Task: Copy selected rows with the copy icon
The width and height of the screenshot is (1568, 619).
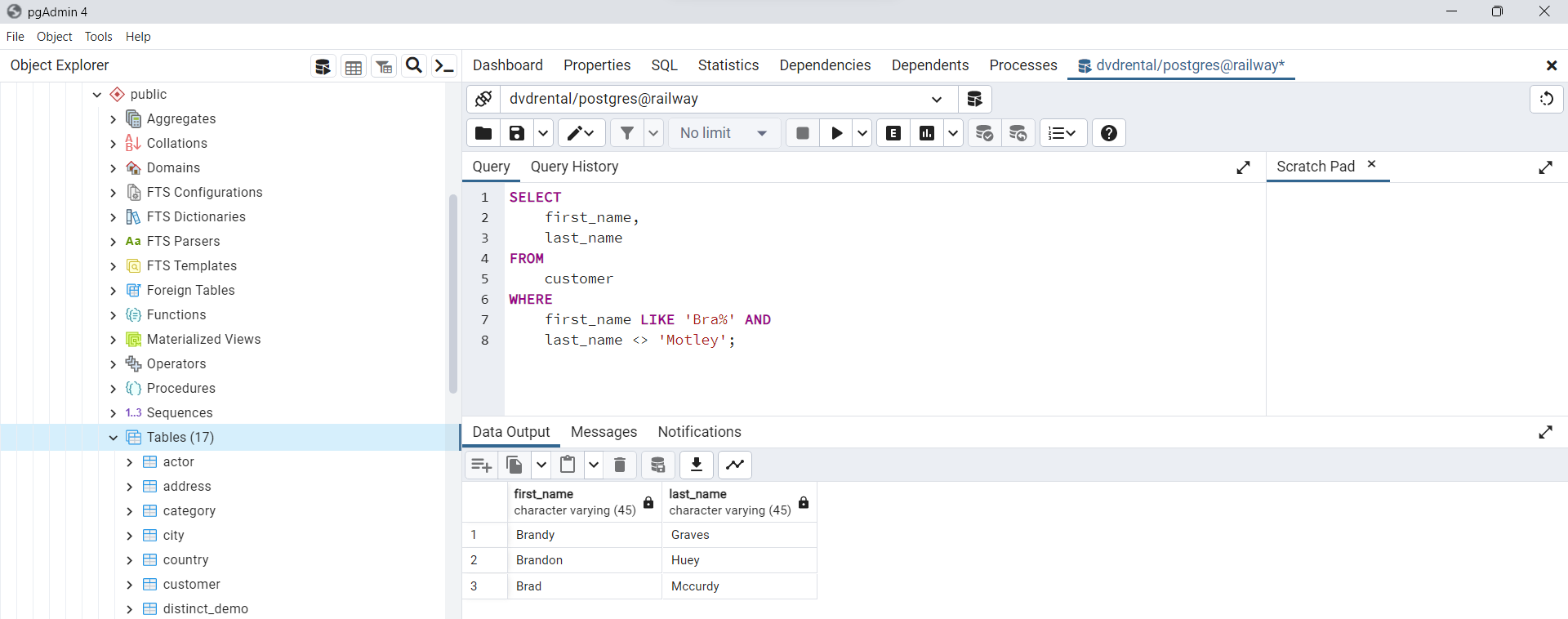Action: click(514, 465)
